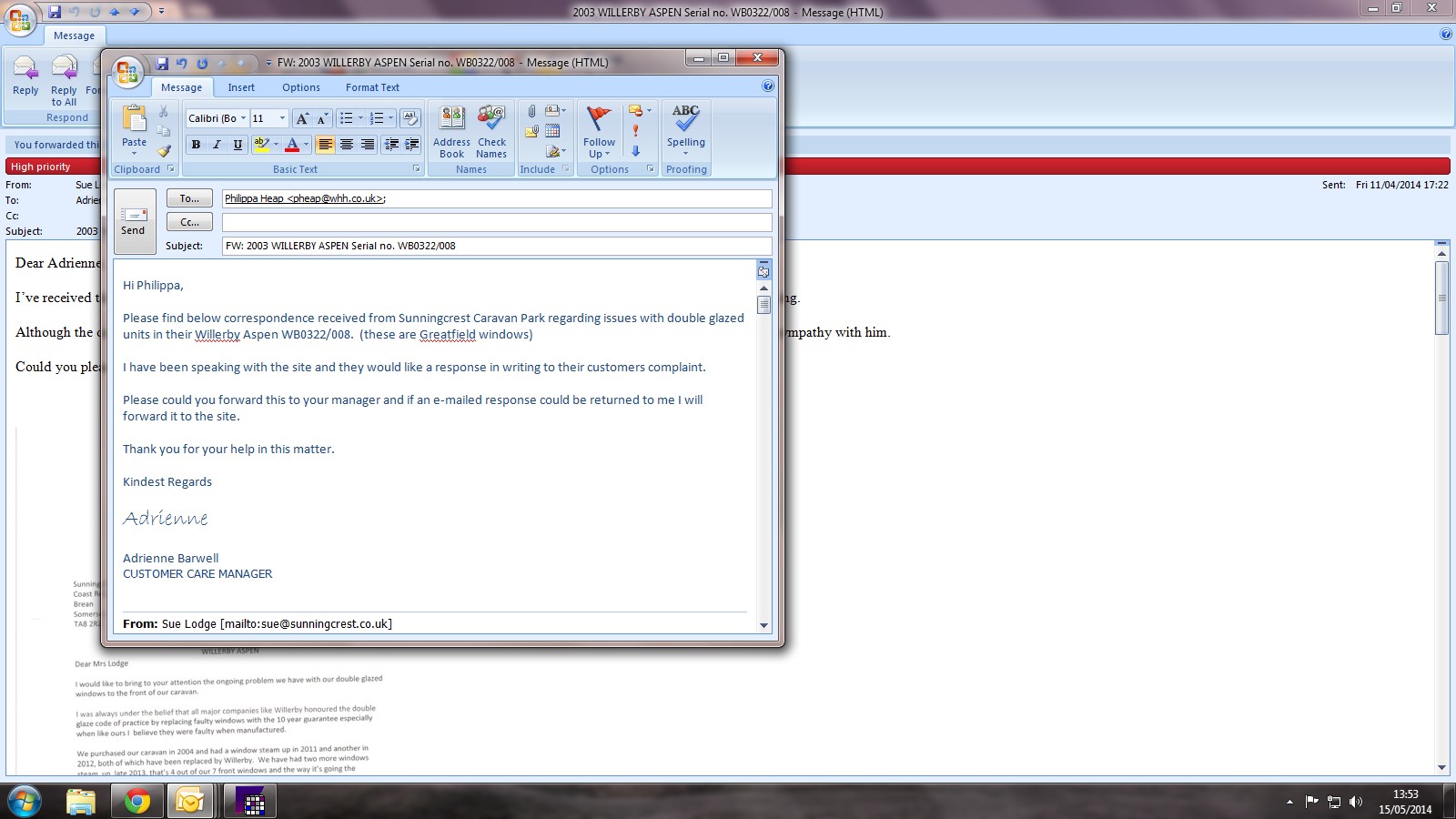Click the Format Painter brush icon
The width and height of the screenshot is (1456, 819).
[164, 151]
